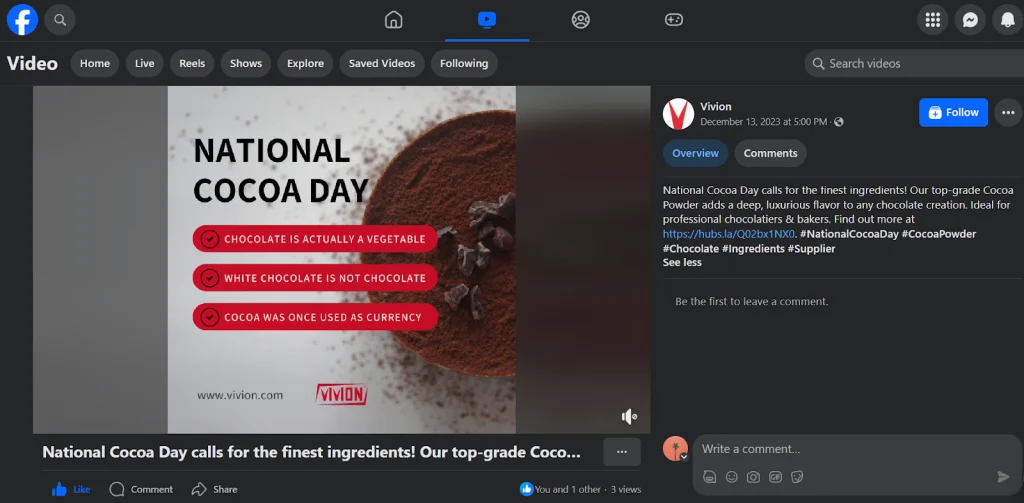This screenshot has height=503, width=1024.
Task: Open the Saved Videos pill
Action: pyautogui.click(x=381, y=63)
